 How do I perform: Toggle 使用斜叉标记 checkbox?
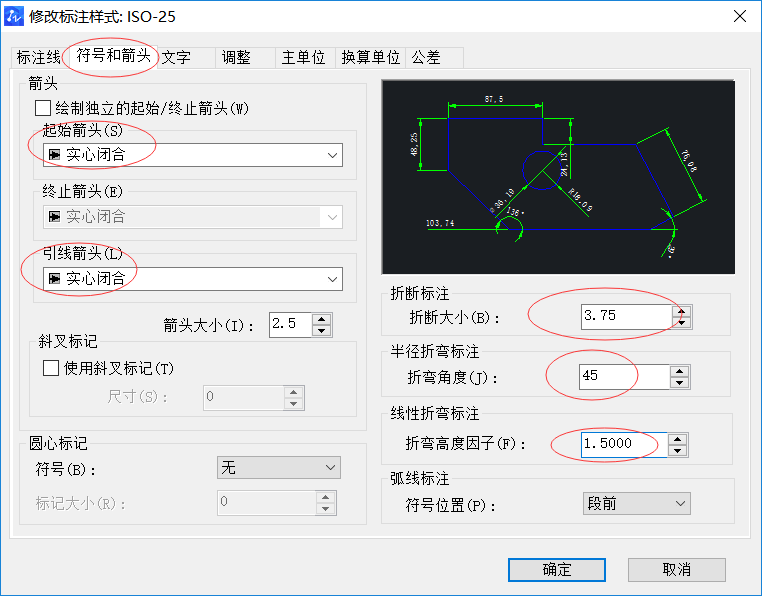(51, 368)
